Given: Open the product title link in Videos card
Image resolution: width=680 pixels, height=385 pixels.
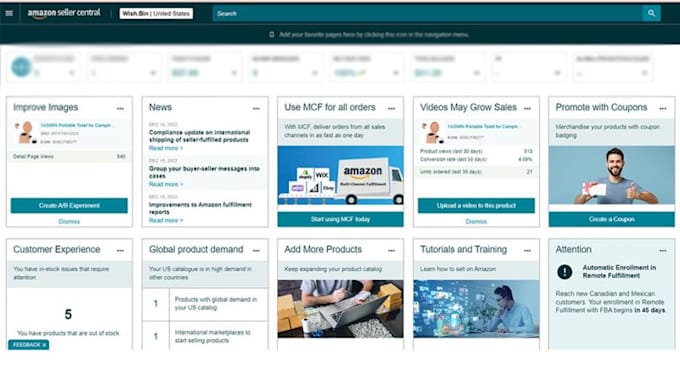Looking at the screenshot, I should pyautogui.click(x=483, y=127).
